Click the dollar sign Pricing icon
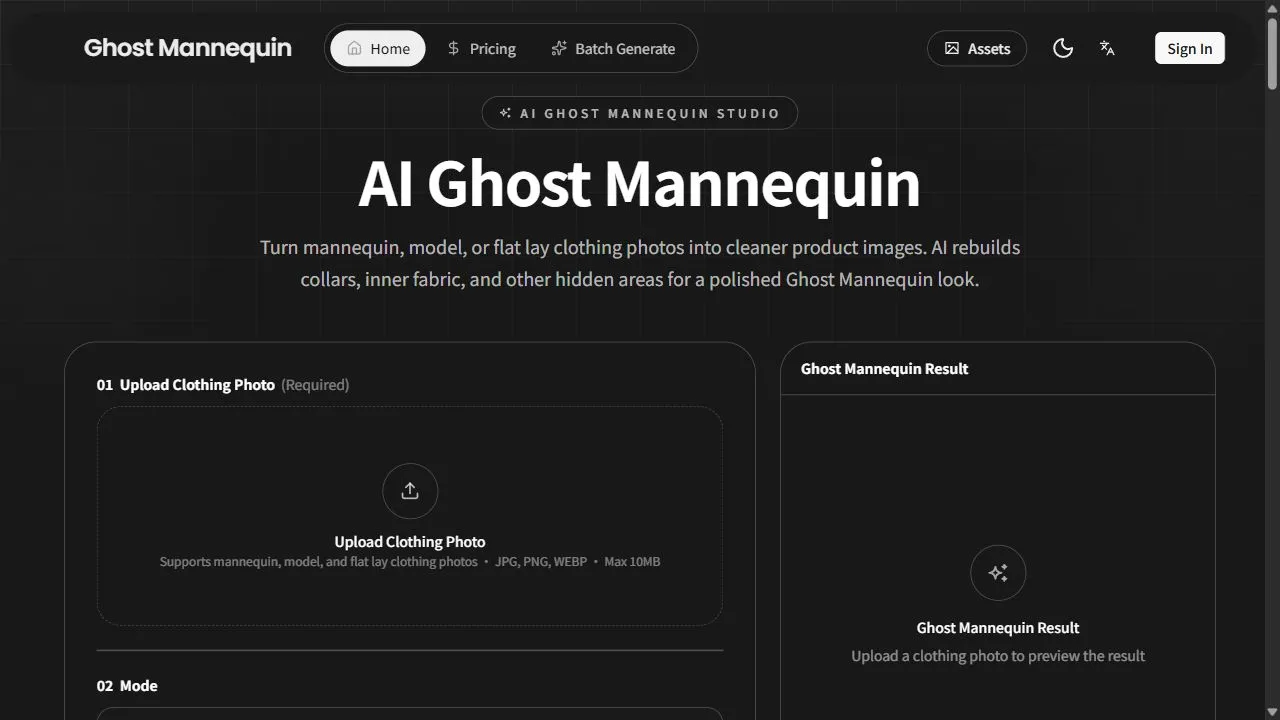Screen dimensions: 1280x720 [453, 48]
